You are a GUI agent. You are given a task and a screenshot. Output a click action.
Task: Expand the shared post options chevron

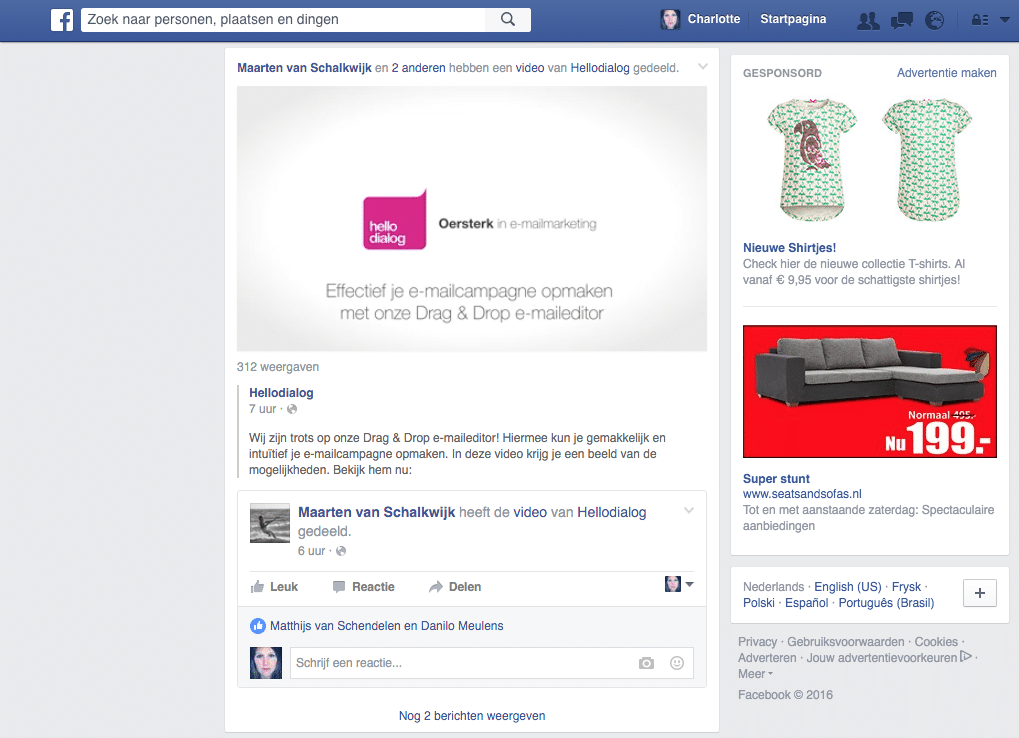tap(689, 510)
